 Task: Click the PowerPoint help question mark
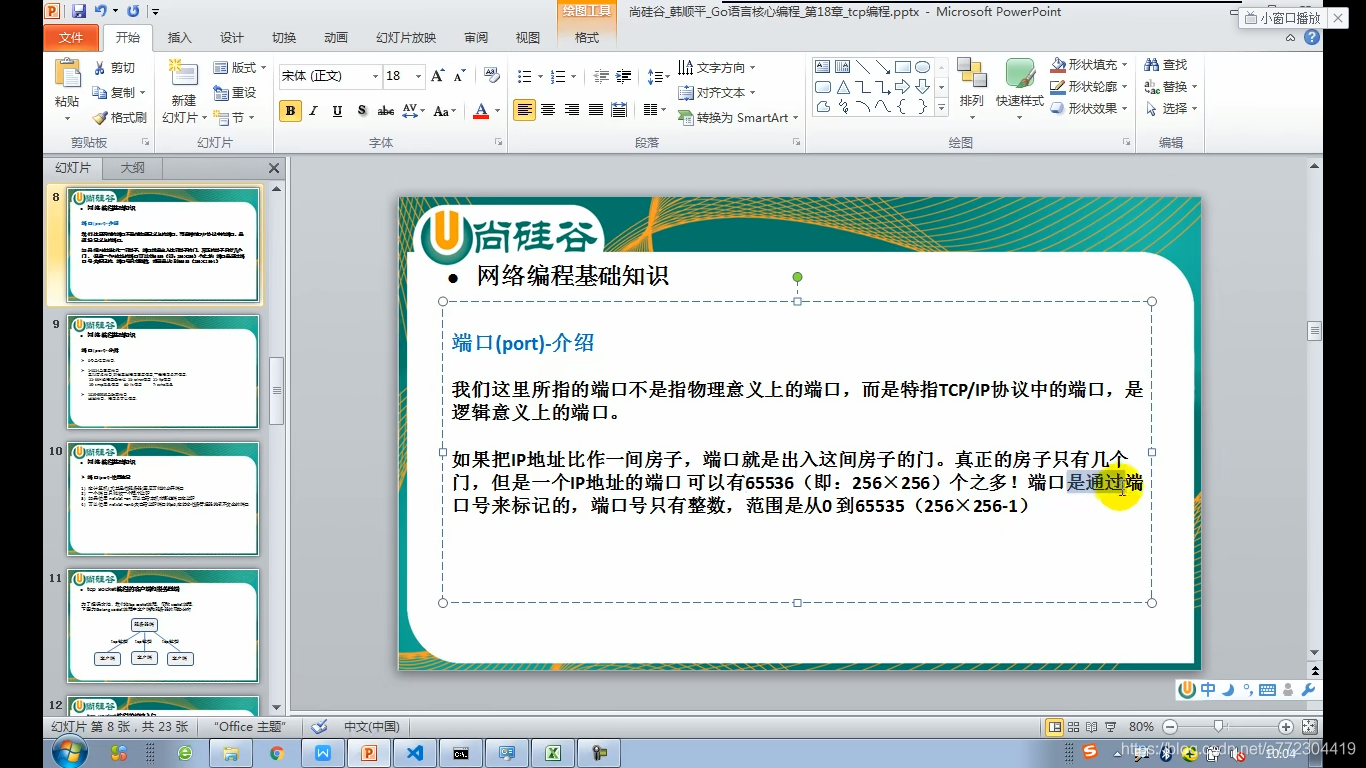(1313, 38)
